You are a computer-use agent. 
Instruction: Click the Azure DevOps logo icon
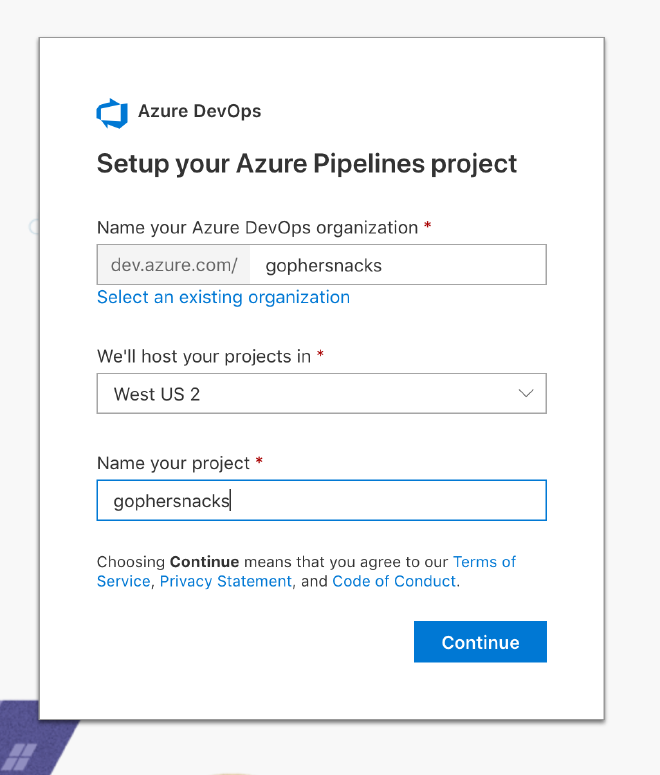(x=112, y=113)
